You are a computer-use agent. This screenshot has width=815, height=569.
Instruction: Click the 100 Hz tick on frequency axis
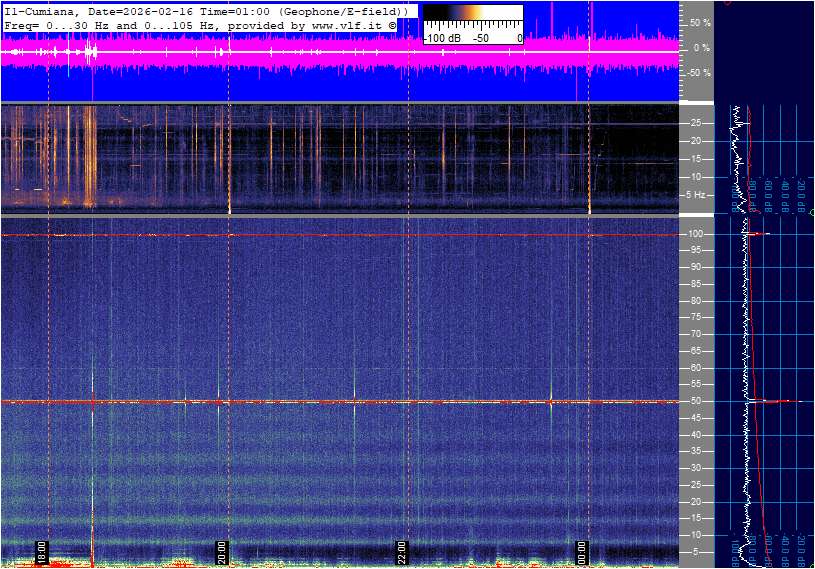tap(697, 234)
